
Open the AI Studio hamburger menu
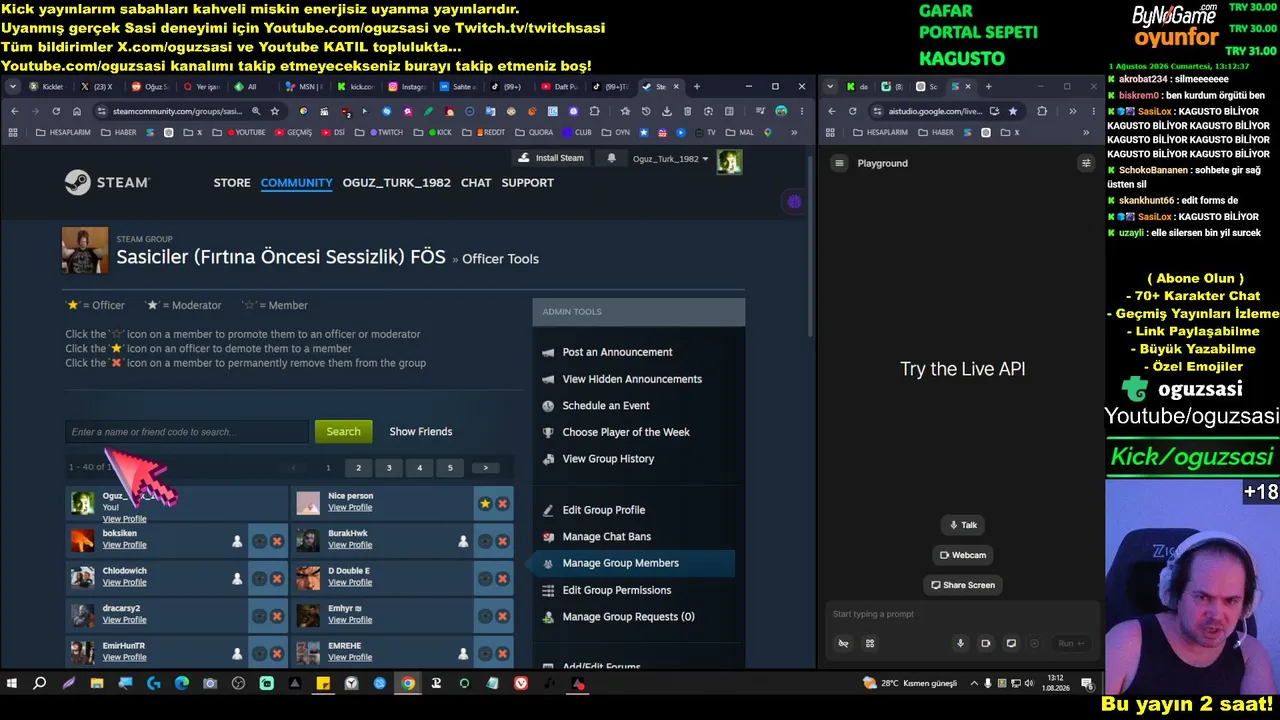click(840, 163)
